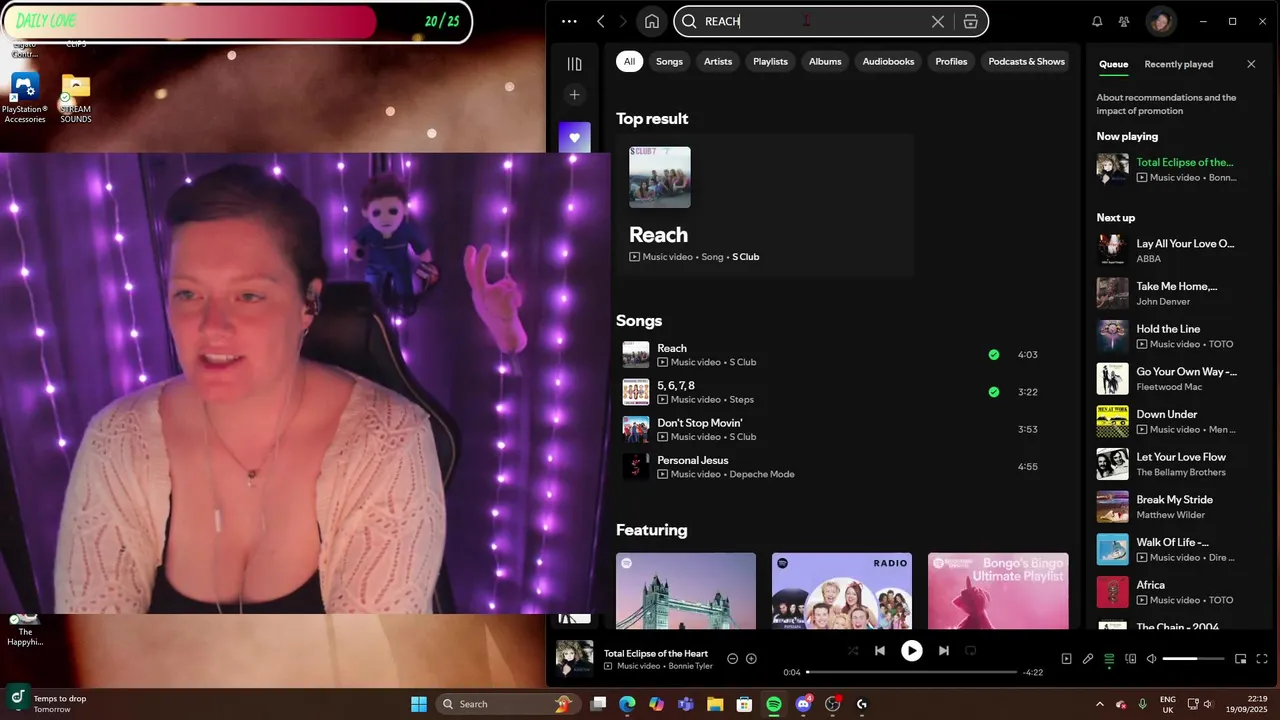
Task: Enter full screen player mode
Action: coord(1262,659)
